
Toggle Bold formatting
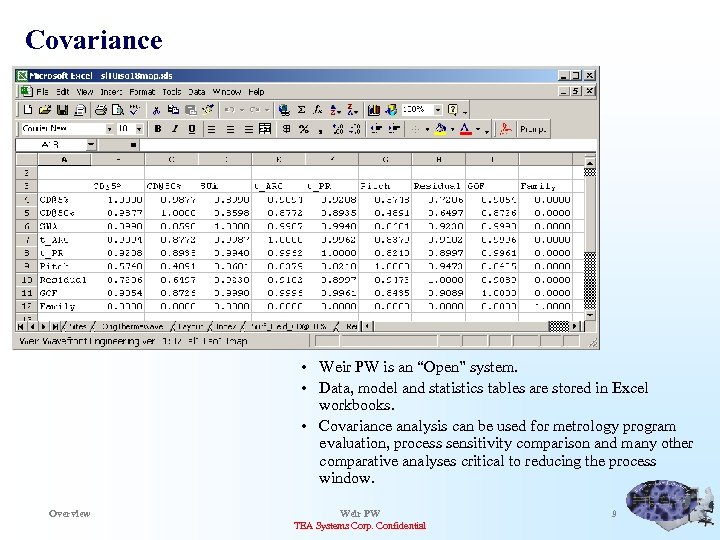coord(158,129)
